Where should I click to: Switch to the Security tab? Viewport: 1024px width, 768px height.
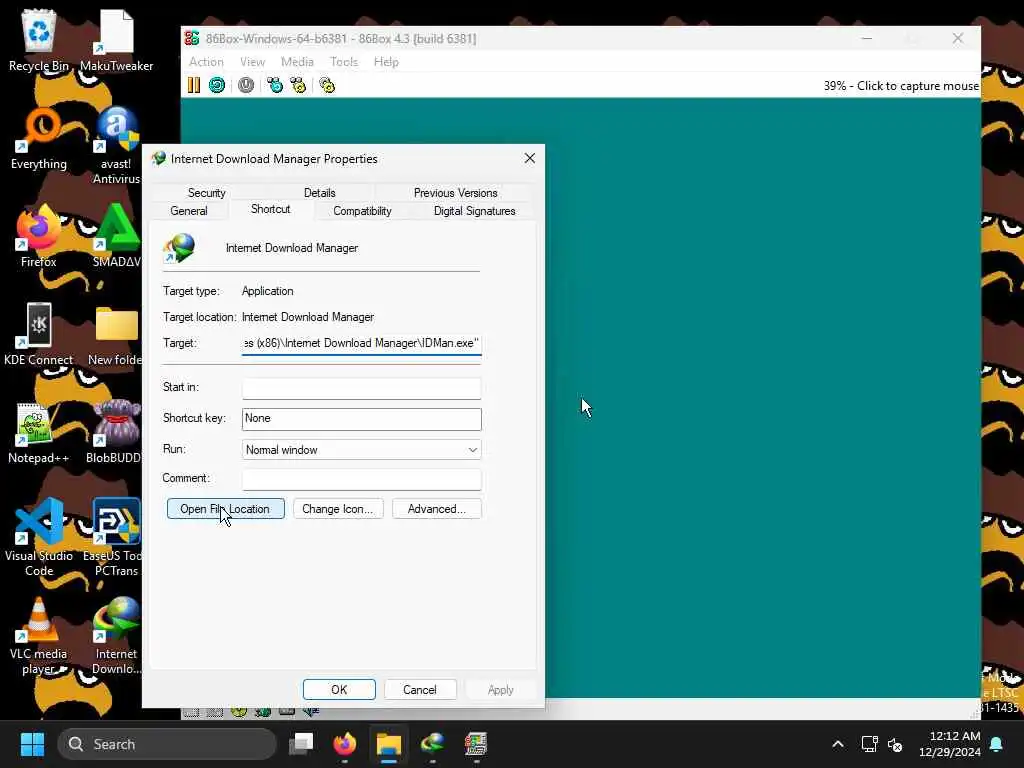click(206, 193)
